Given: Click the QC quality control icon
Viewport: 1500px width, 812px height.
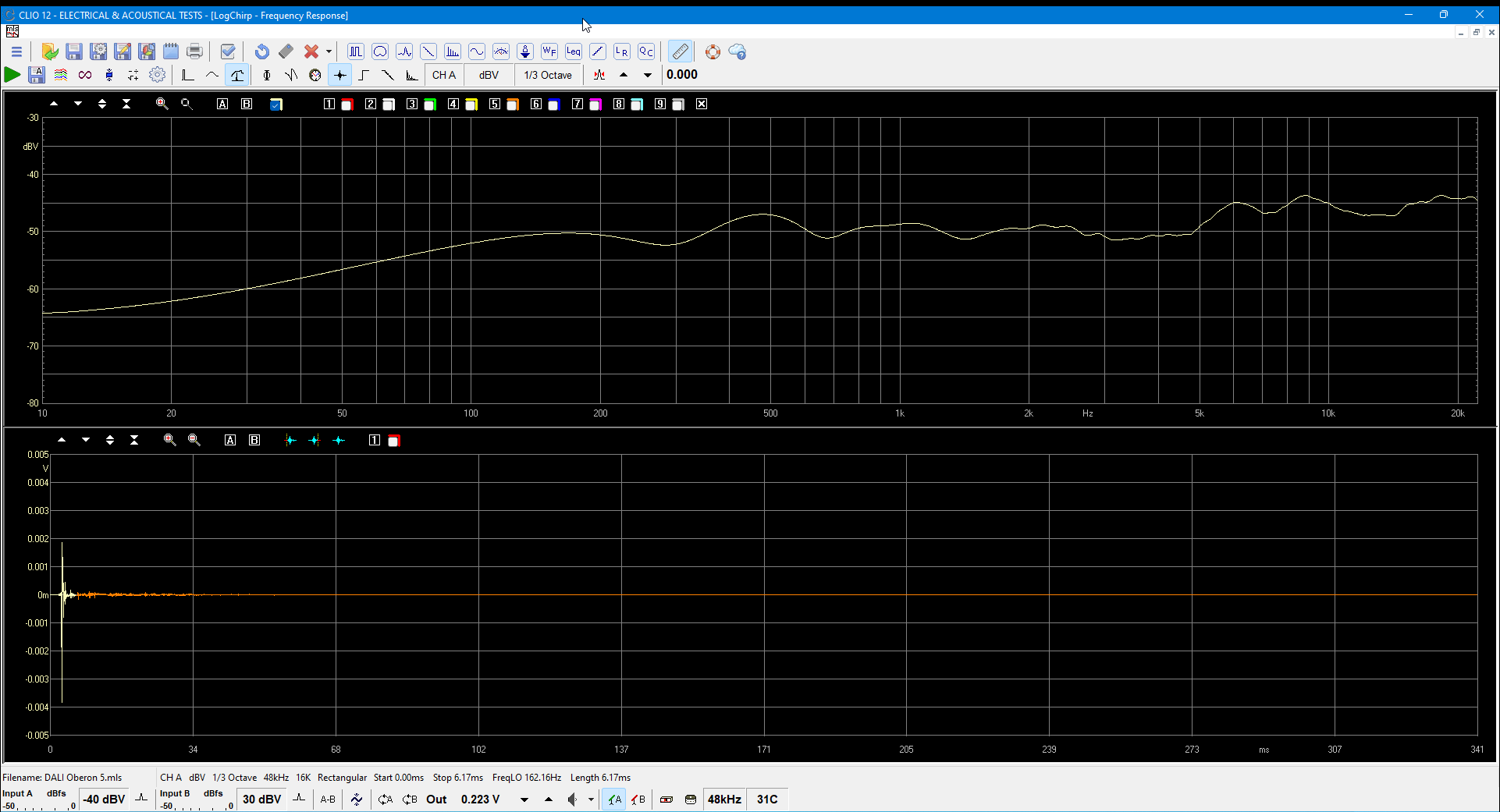Looking at the screenshot, I should click(646, 51).
